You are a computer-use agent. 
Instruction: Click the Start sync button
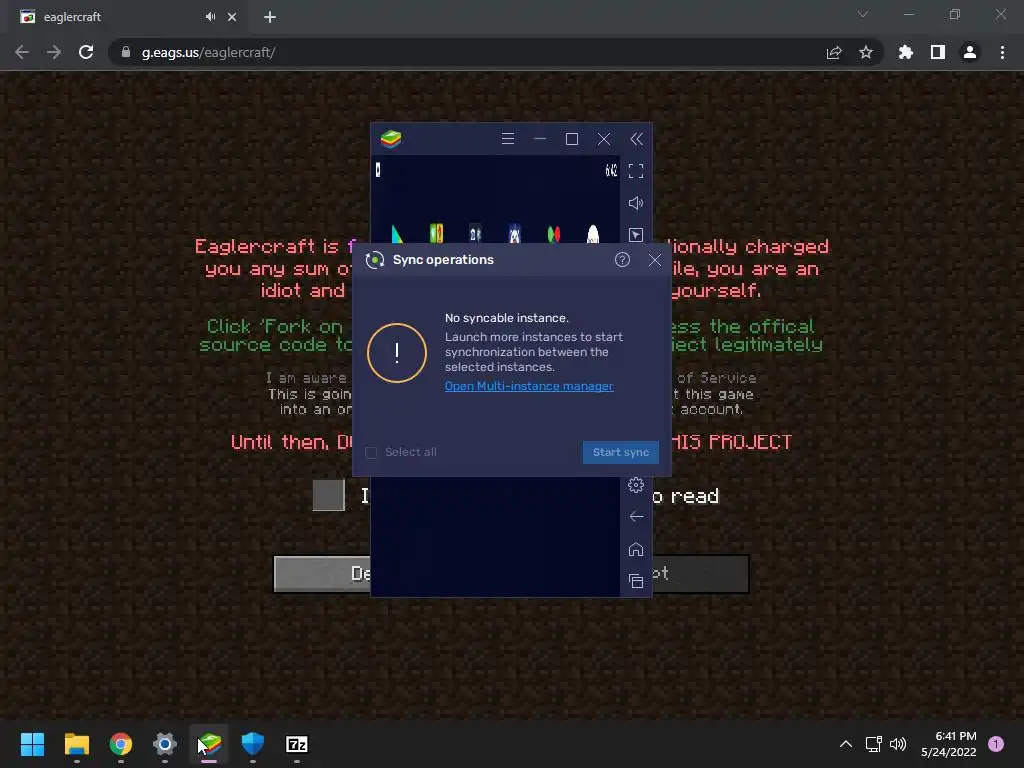620,452
